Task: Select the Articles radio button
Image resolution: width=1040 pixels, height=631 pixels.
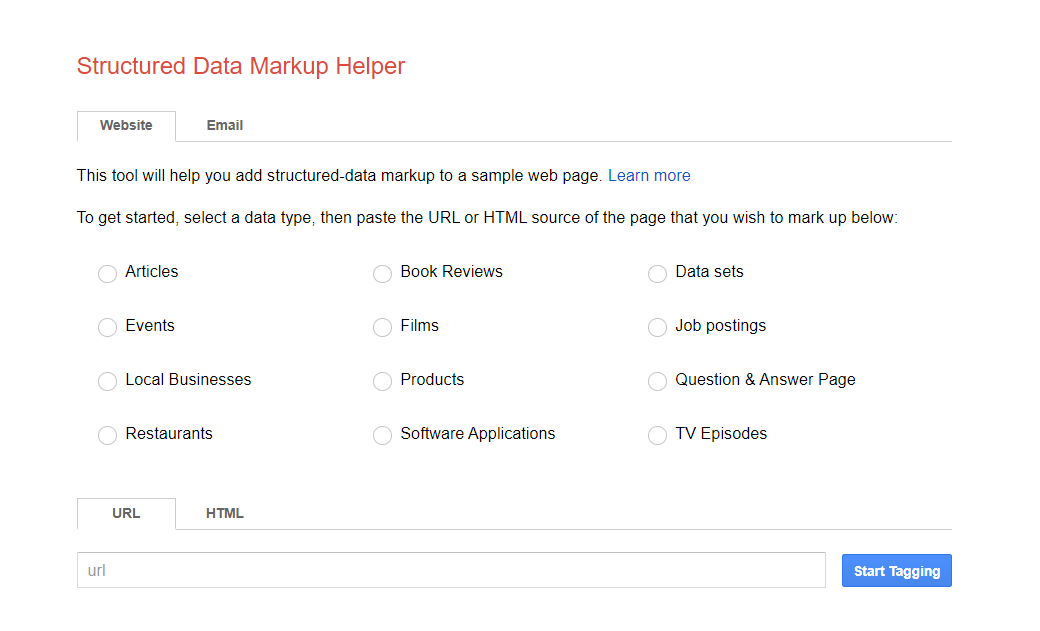Action: click(108, 273)
